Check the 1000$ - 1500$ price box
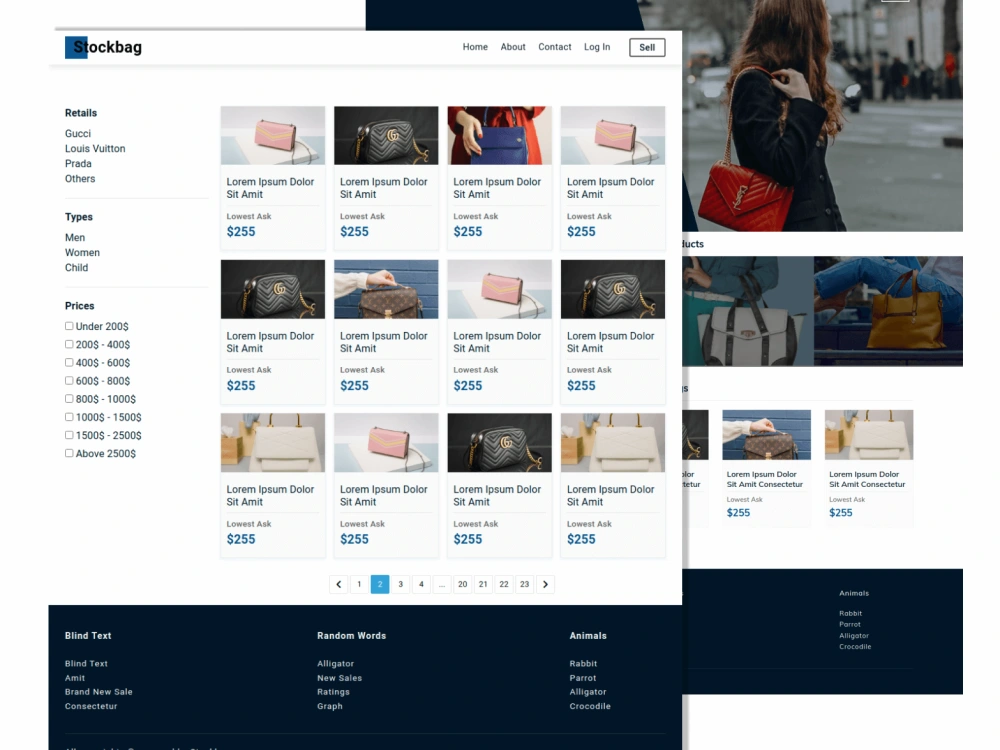The width and height of the screenshot is (1000, 750). pyautogui.click(x=69, y=417)
